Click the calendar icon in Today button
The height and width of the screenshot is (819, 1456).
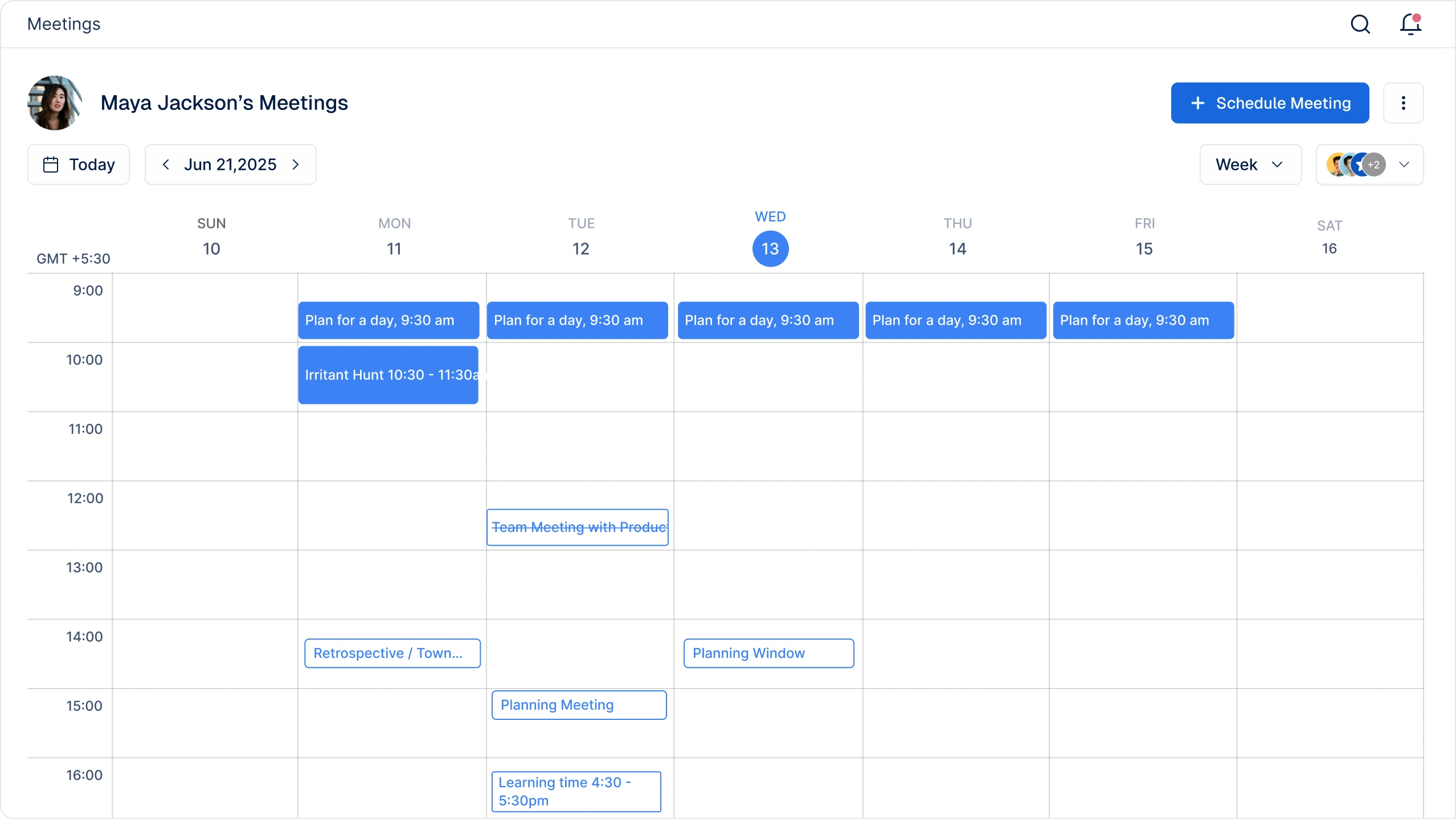[51, 165]
